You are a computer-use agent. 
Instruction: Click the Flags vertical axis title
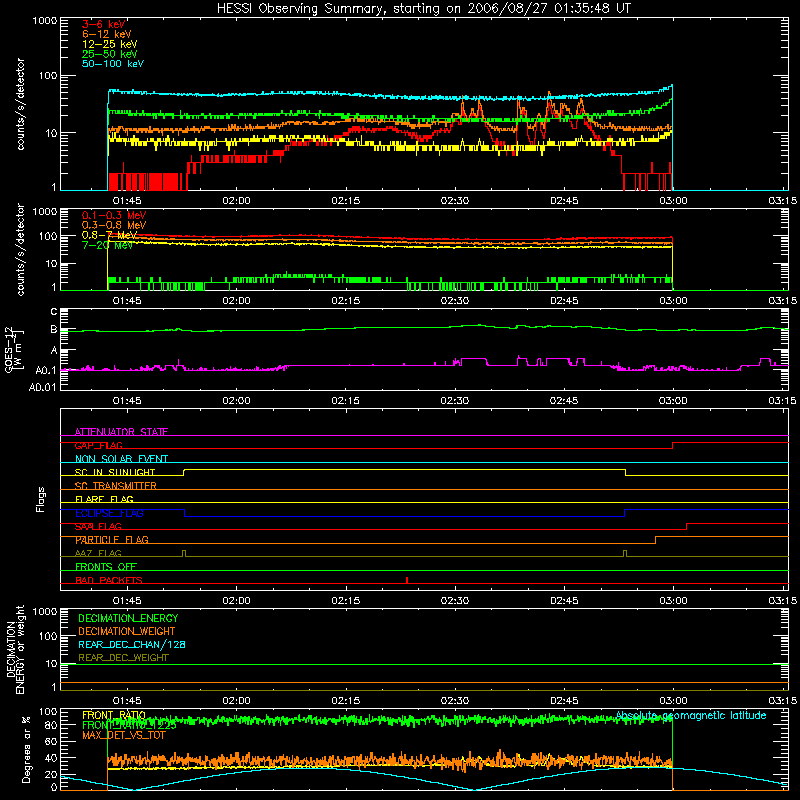pos(41,499)
